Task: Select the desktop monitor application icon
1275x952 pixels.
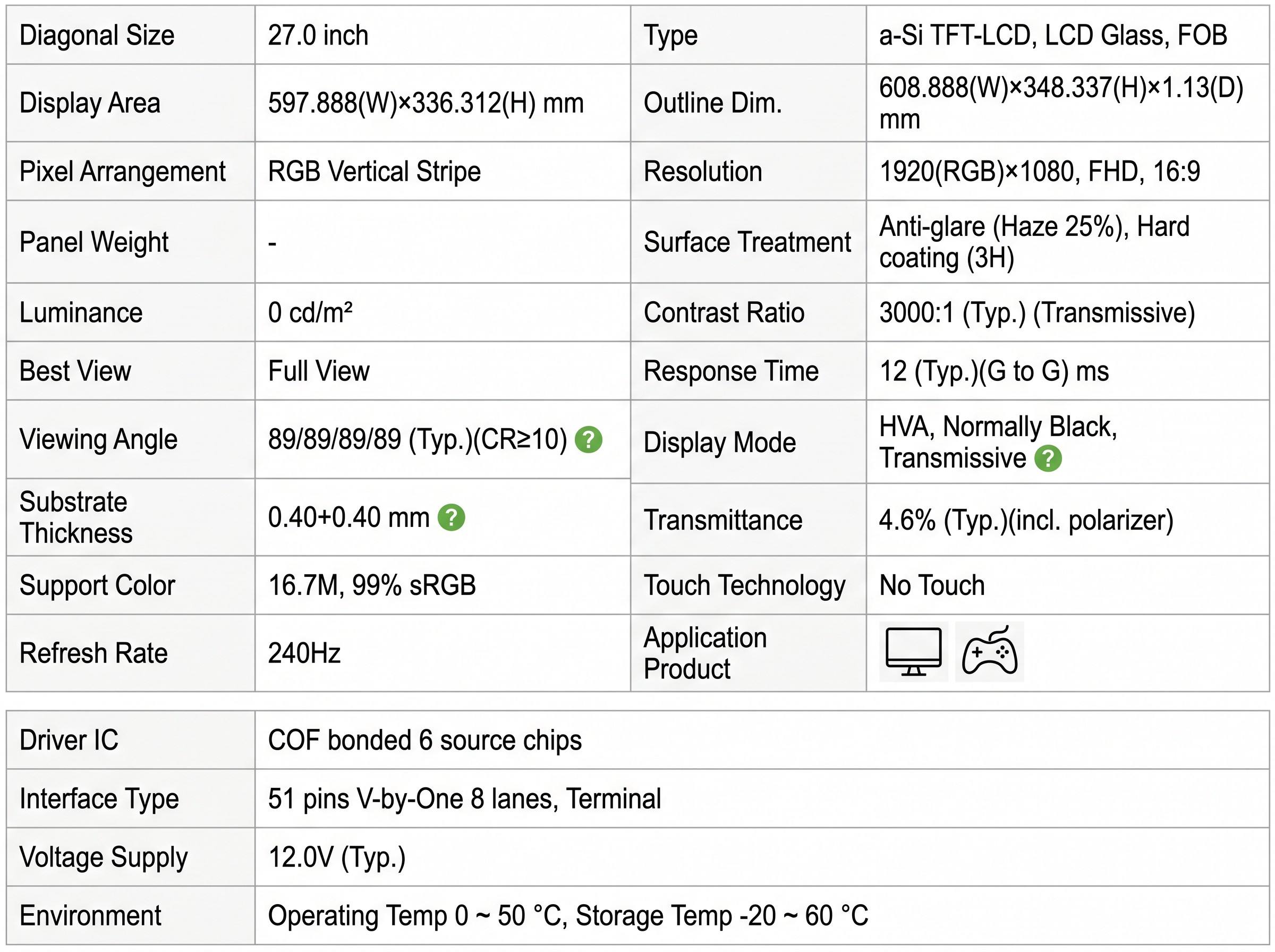Action: point(914,652)
